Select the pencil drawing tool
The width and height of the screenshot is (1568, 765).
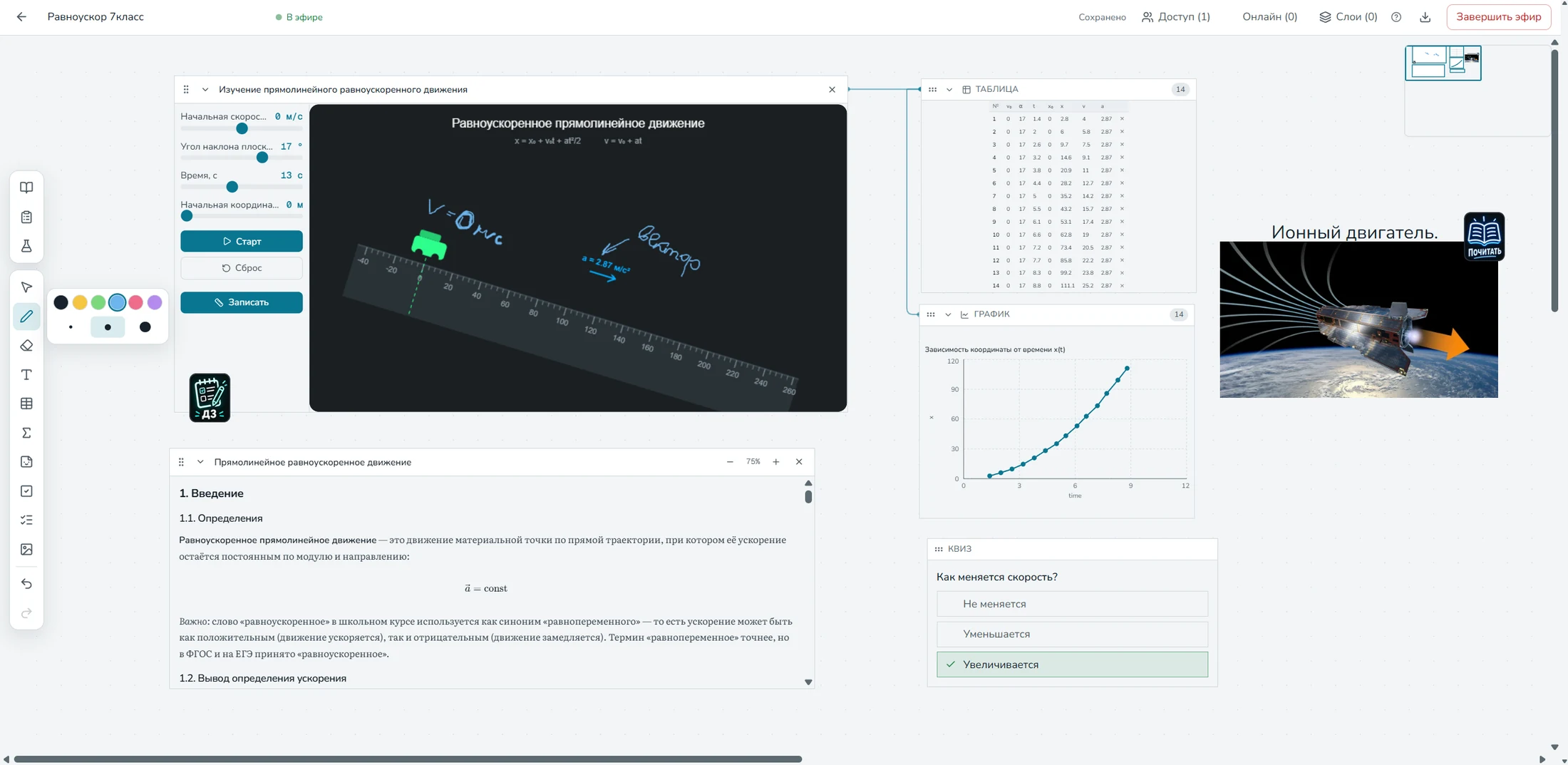pos(26,317)
